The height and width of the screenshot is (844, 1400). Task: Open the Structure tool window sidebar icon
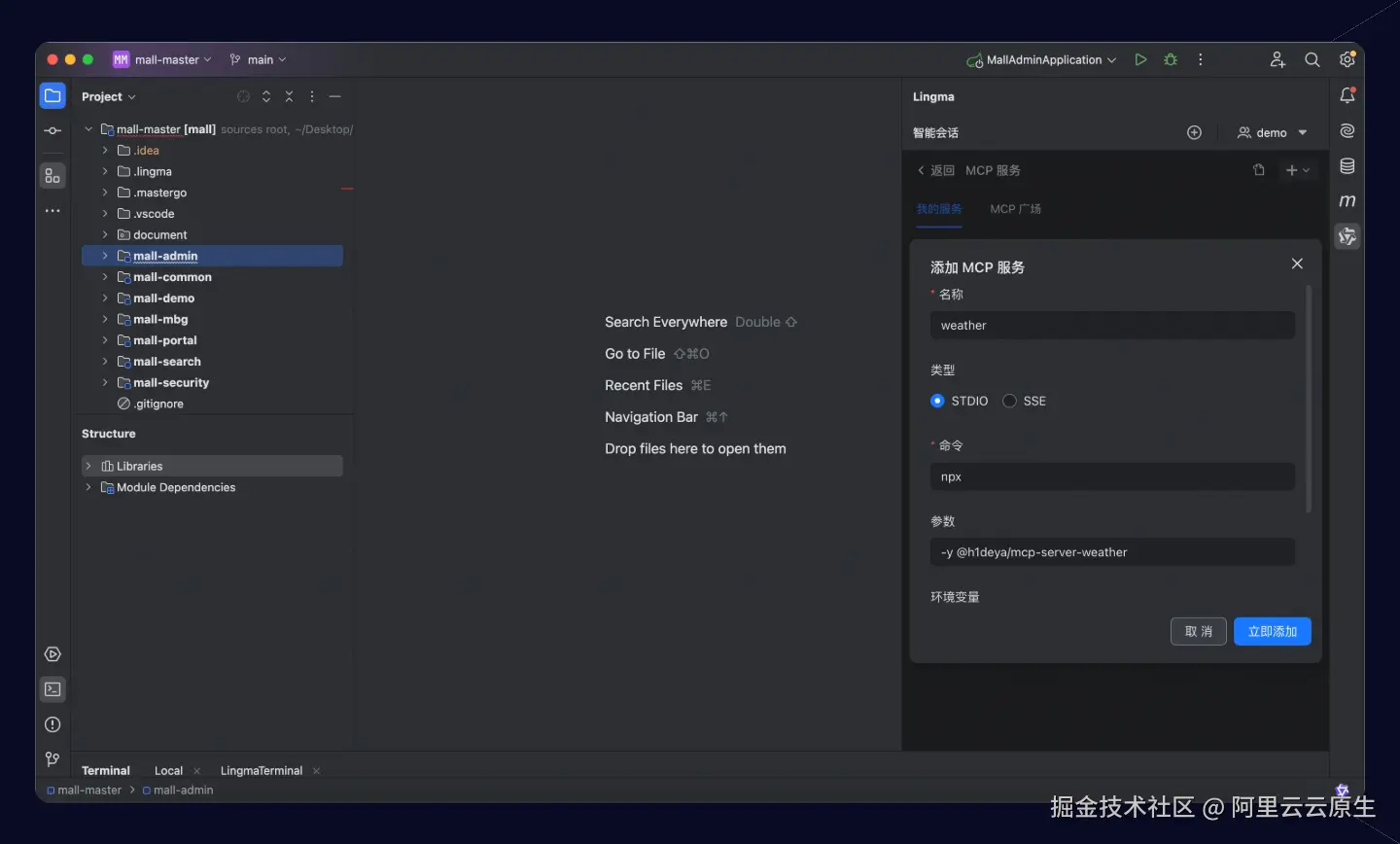click(x=52, y=176)
